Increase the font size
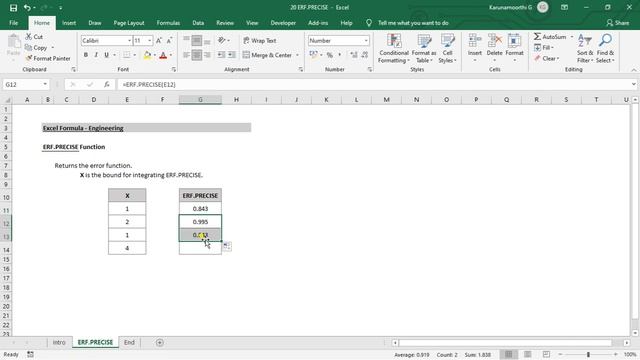 click(x=159, y=40)
